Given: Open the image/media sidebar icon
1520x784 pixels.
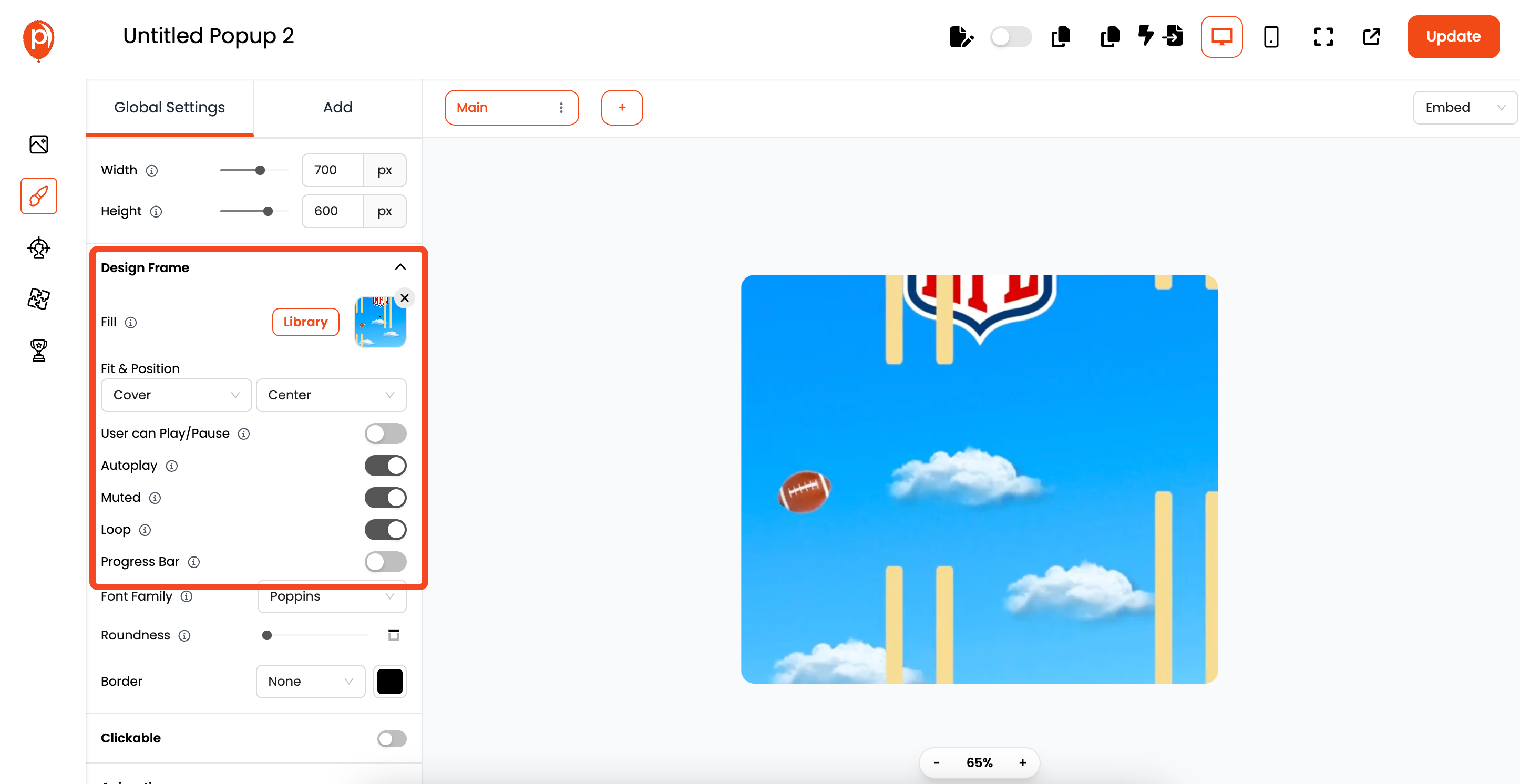Looking at the screenshot, I should (39, 145).
